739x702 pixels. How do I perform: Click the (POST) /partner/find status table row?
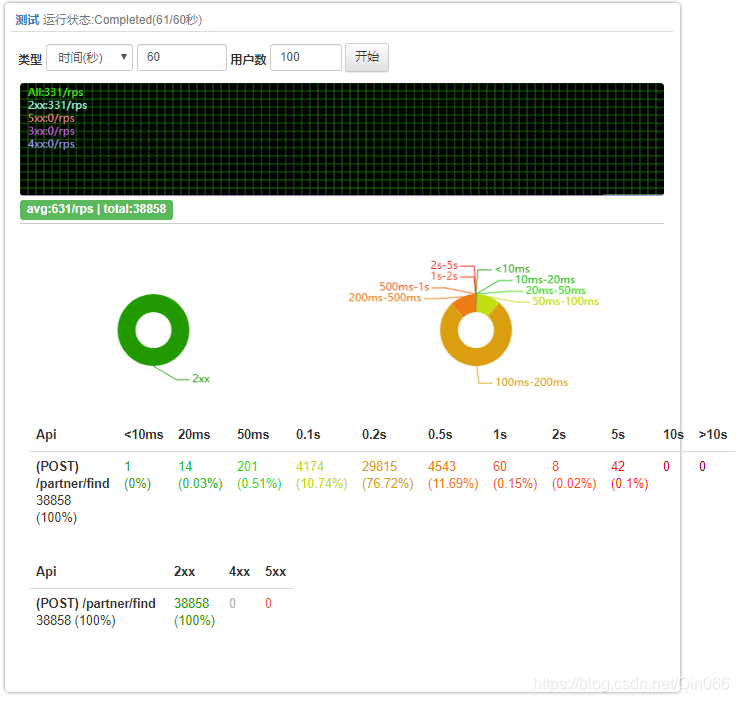(x=162, y=612)
